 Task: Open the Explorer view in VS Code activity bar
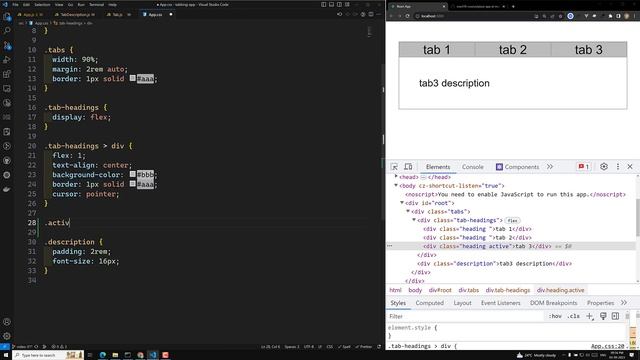(x=7, y=17)
